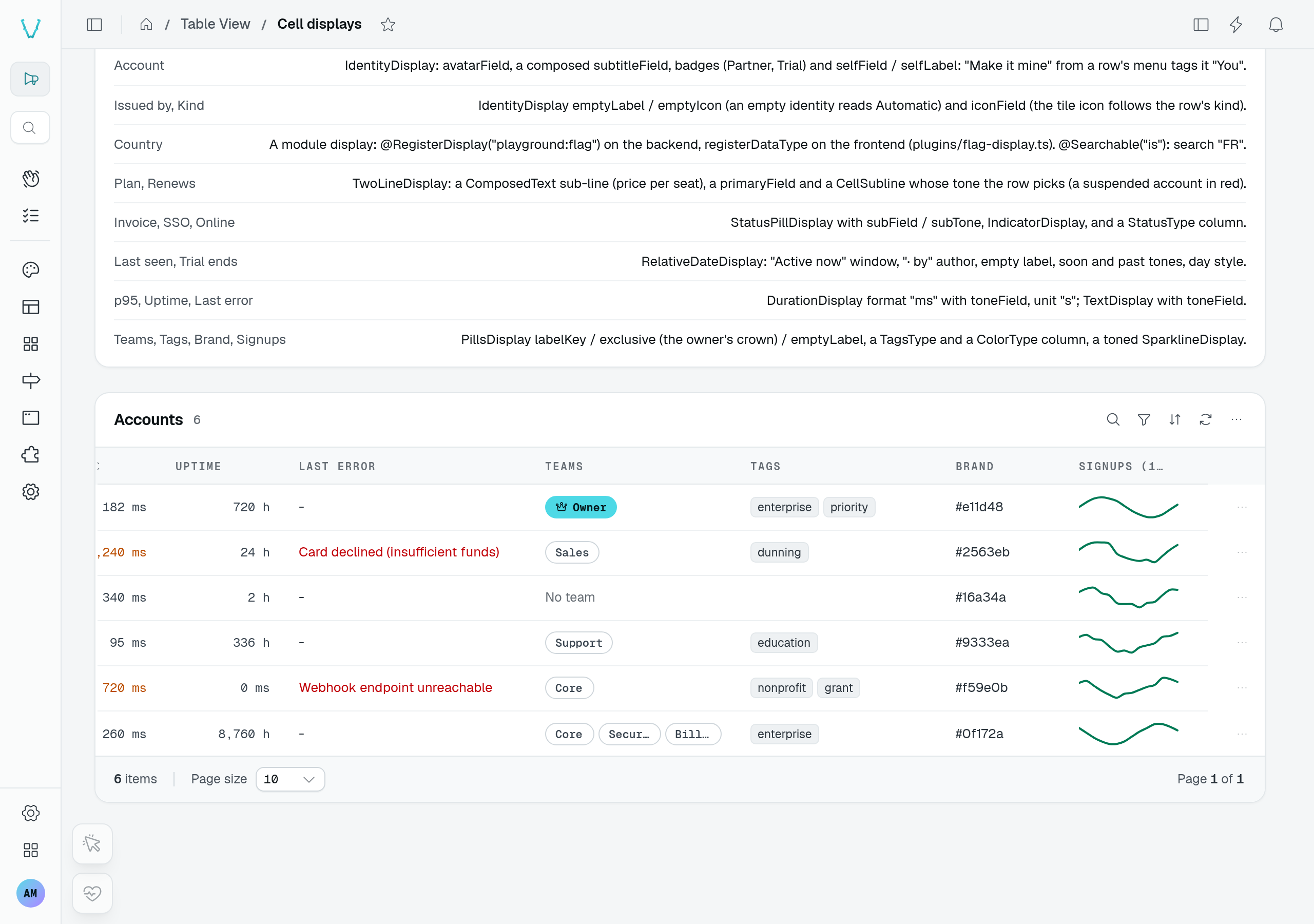
Task: Open the Page size dropdown
Action: pos(290,779)
